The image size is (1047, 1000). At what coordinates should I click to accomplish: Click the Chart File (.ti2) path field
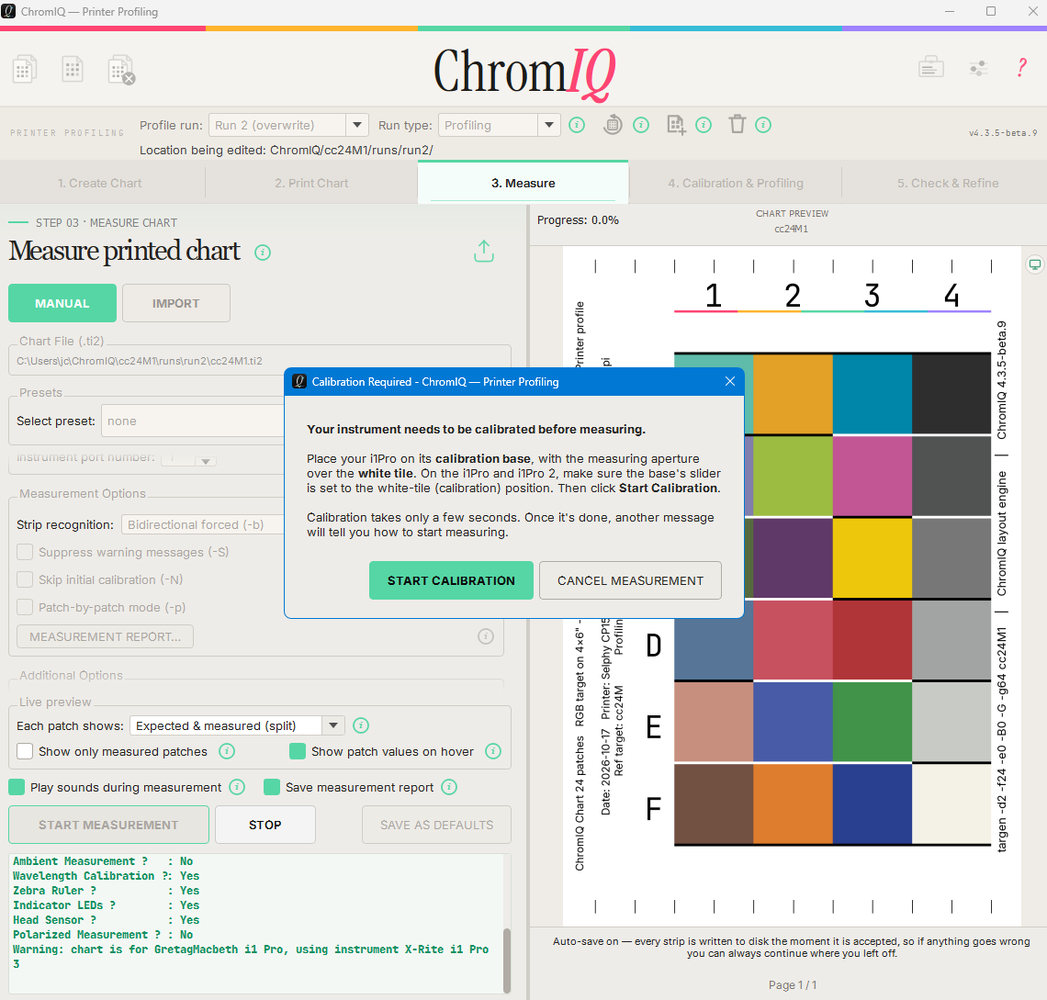pos(260,361)
